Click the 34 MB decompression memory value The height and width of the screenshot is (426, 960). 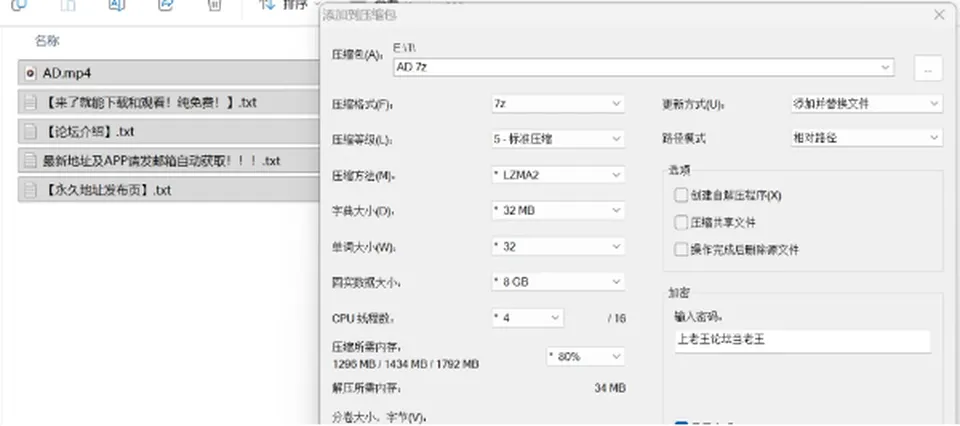[x=610, y=389]
